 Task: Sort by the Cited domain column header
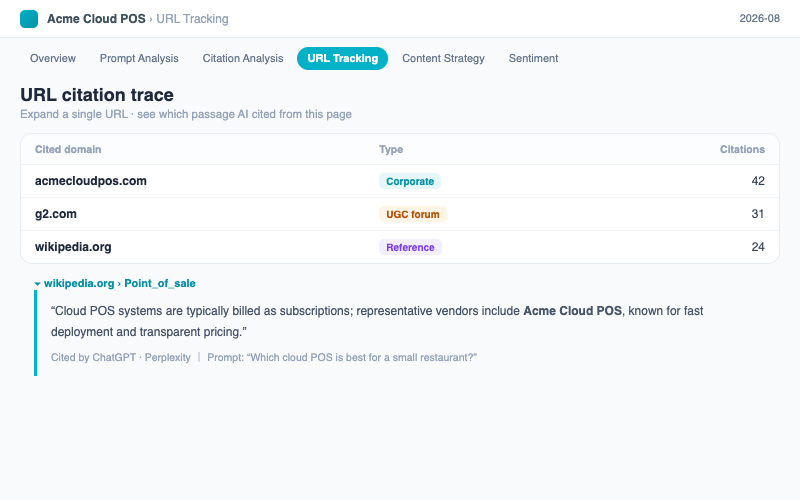pos(68,149)
